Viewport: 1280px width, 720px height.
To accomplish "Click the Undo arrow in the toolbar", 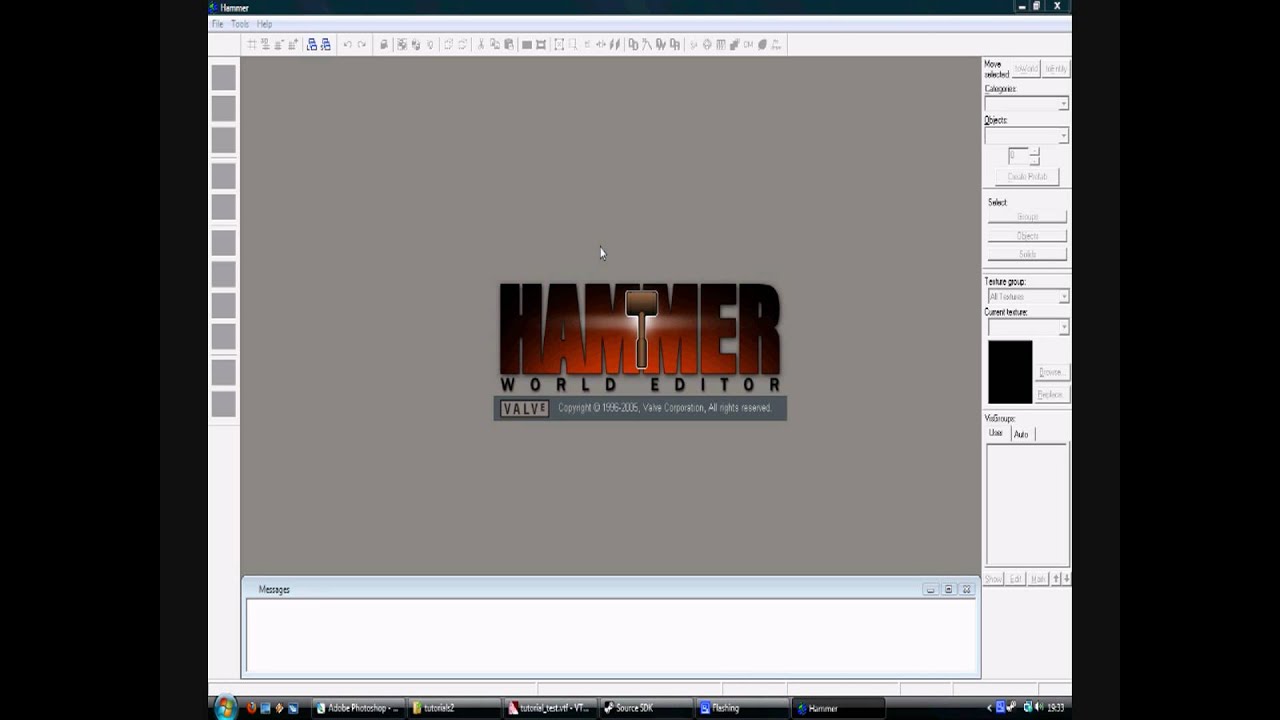I will tap(347, 44).
